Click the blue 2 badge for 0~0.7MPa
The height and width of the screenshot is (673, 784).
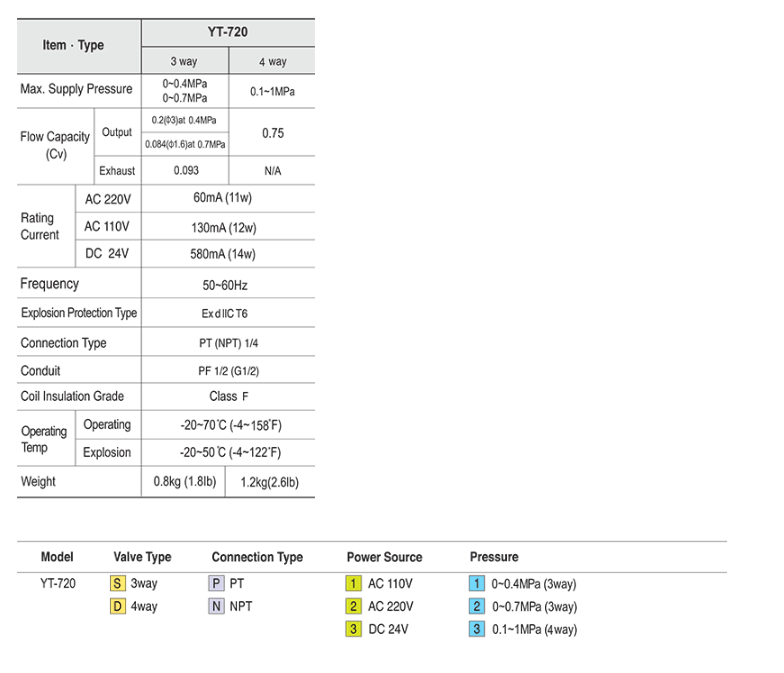pos(478,606)
